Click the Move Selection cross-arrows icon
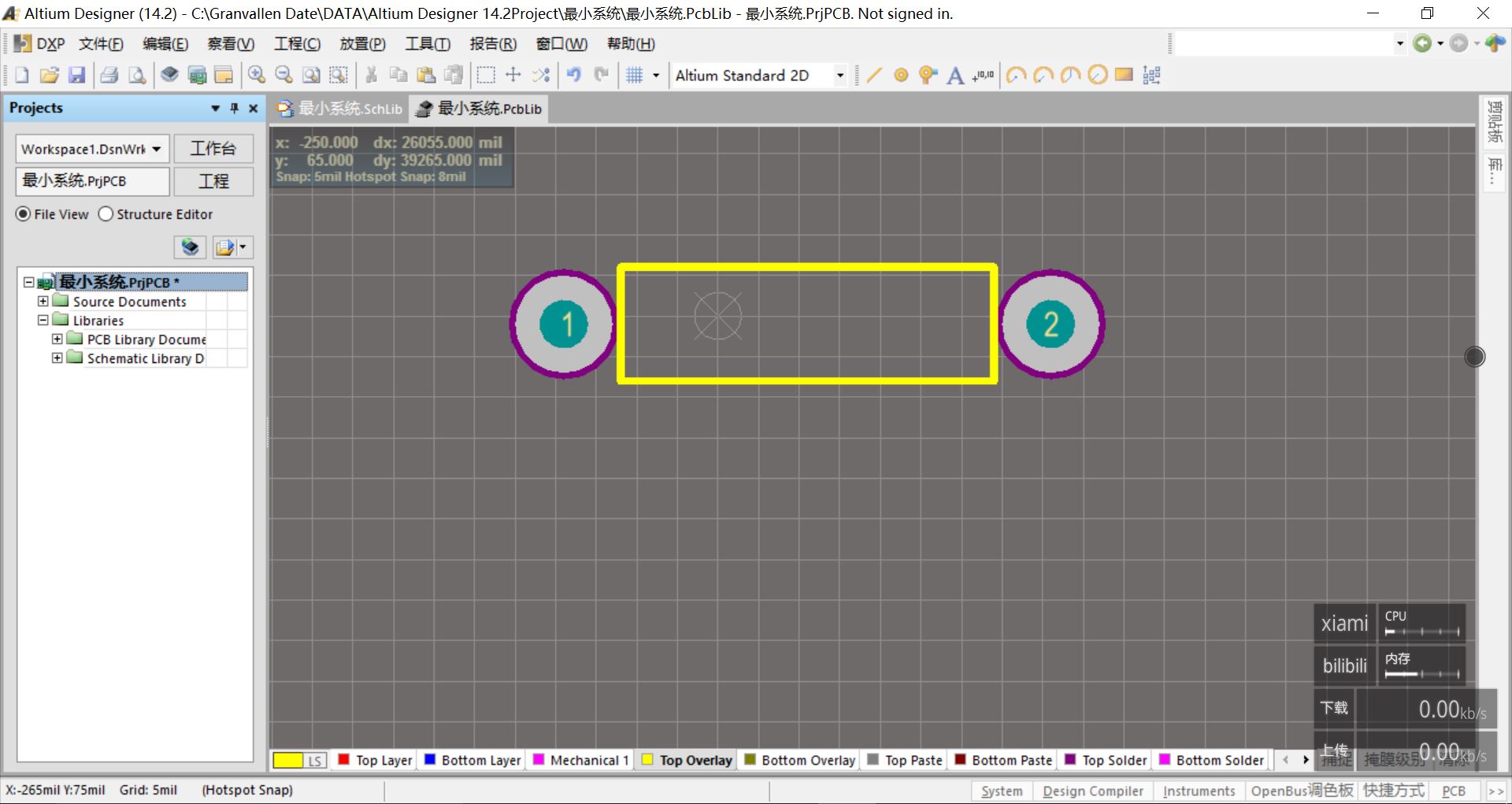 pyautogui.click(x=513, y=75)
